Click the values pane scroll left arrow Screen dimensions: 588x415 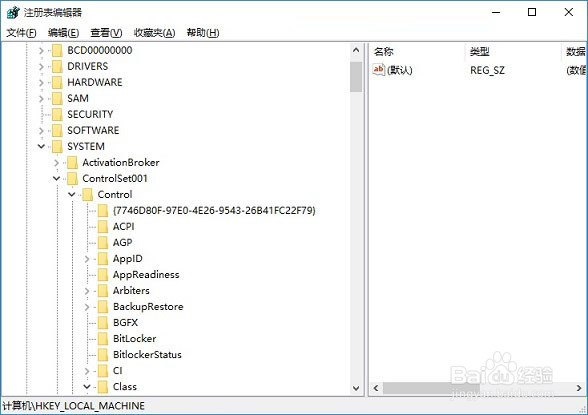click(376, 388)
